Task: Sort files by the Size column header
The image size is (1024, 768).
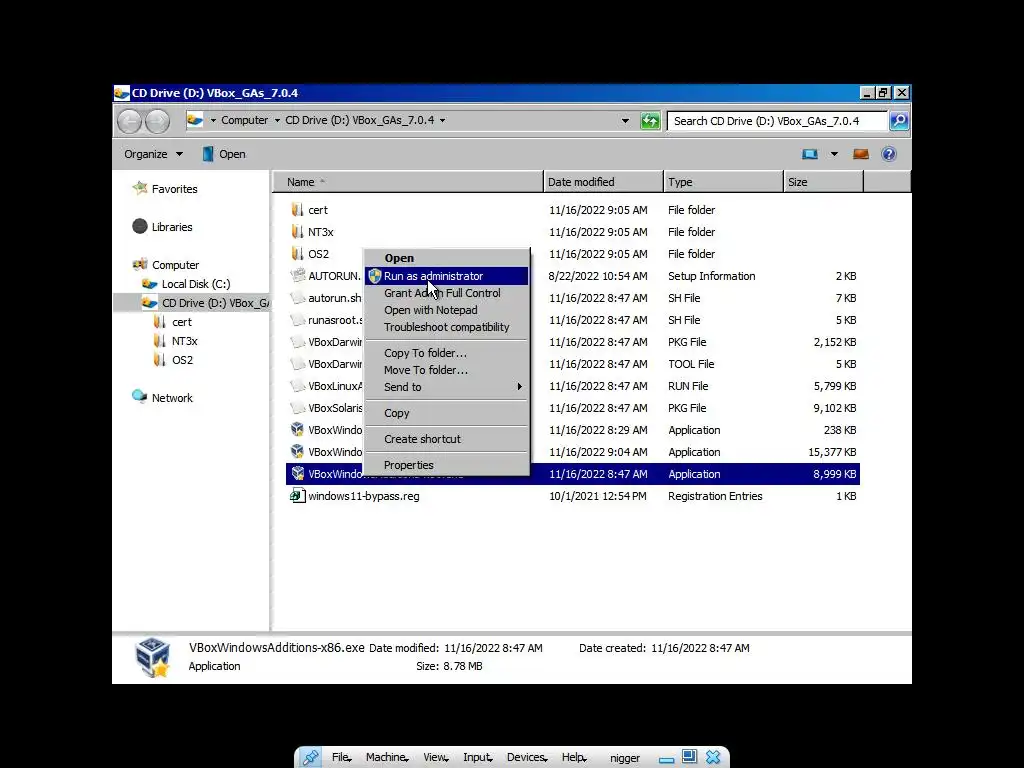Action: [824, 182]
